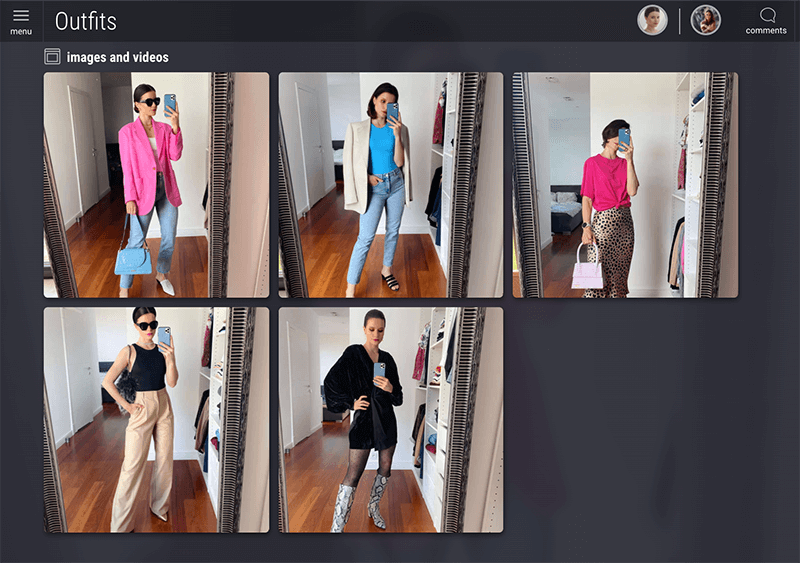
Task: Open the black top beige trousers photo
Action: tap(156, 420)
